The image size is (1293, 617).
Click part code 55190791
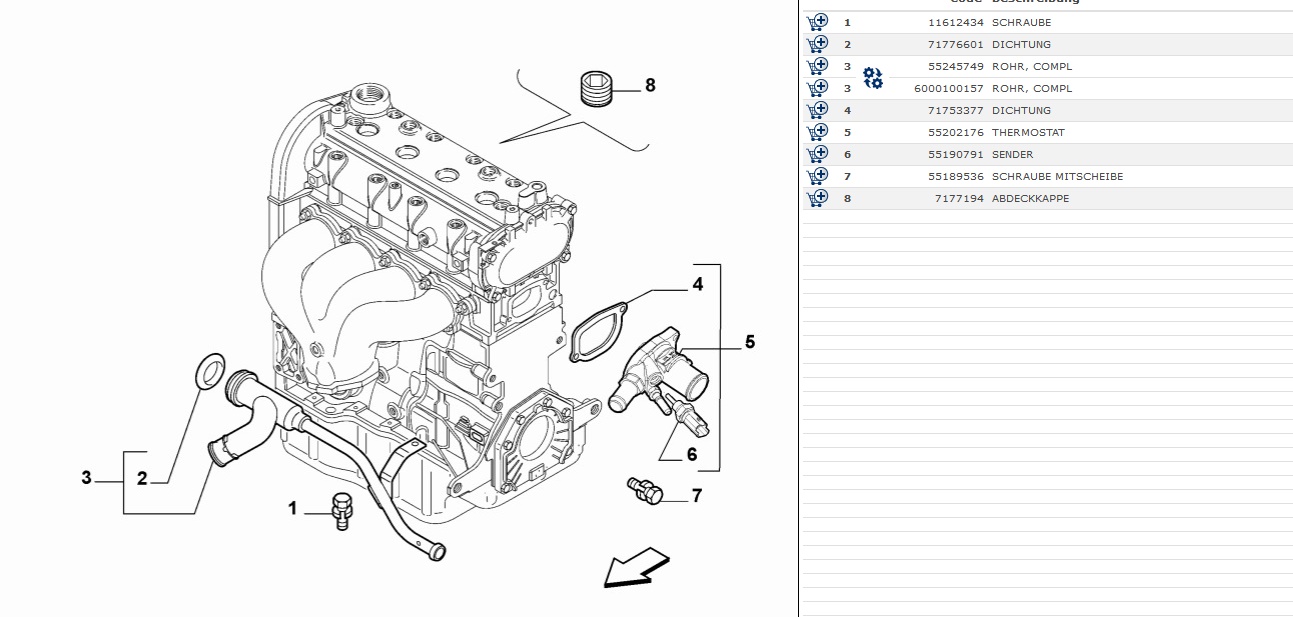pos(955,154)
